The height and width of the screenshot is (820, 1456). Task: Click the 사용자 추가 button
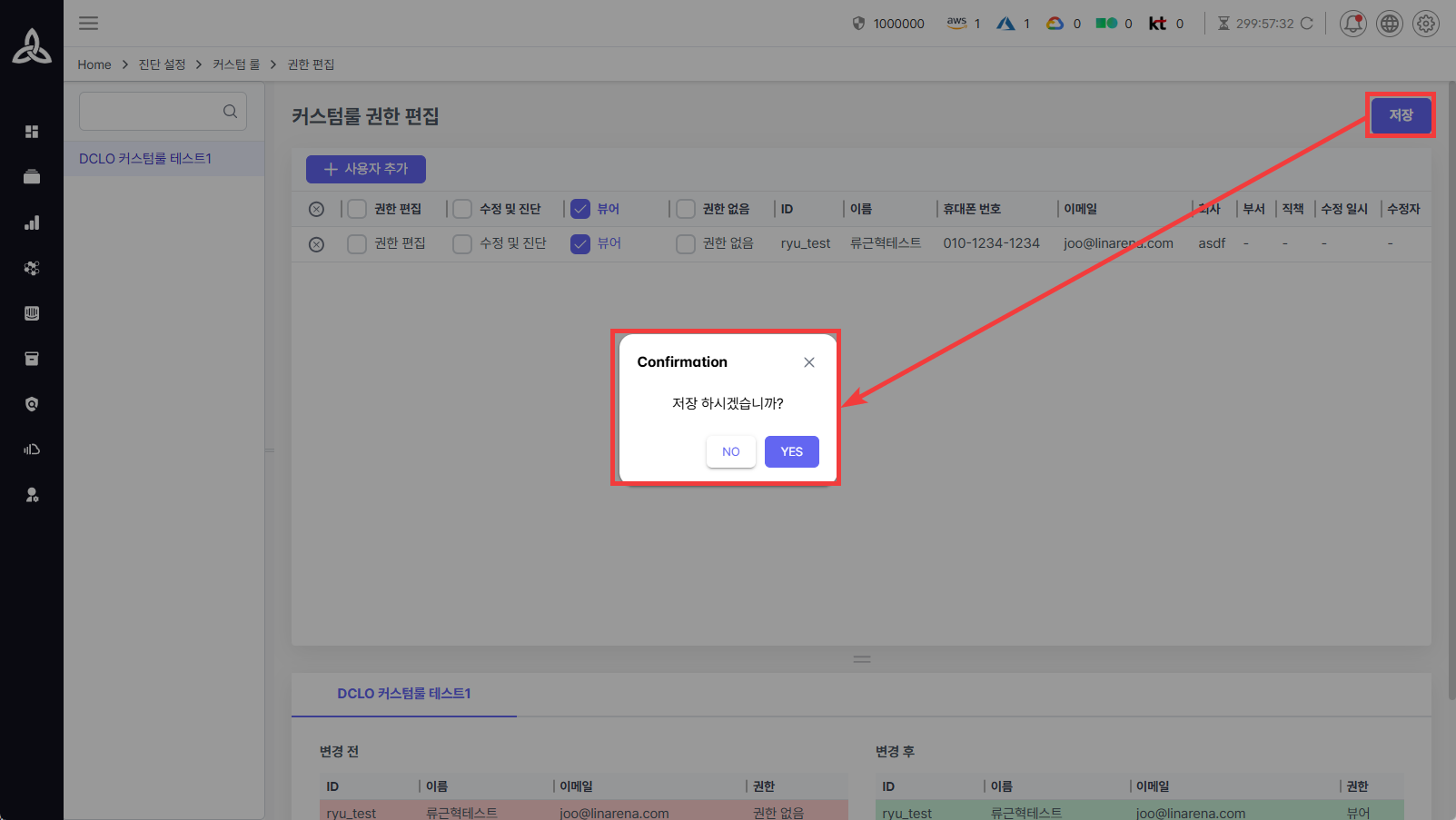tap(365, 169)
